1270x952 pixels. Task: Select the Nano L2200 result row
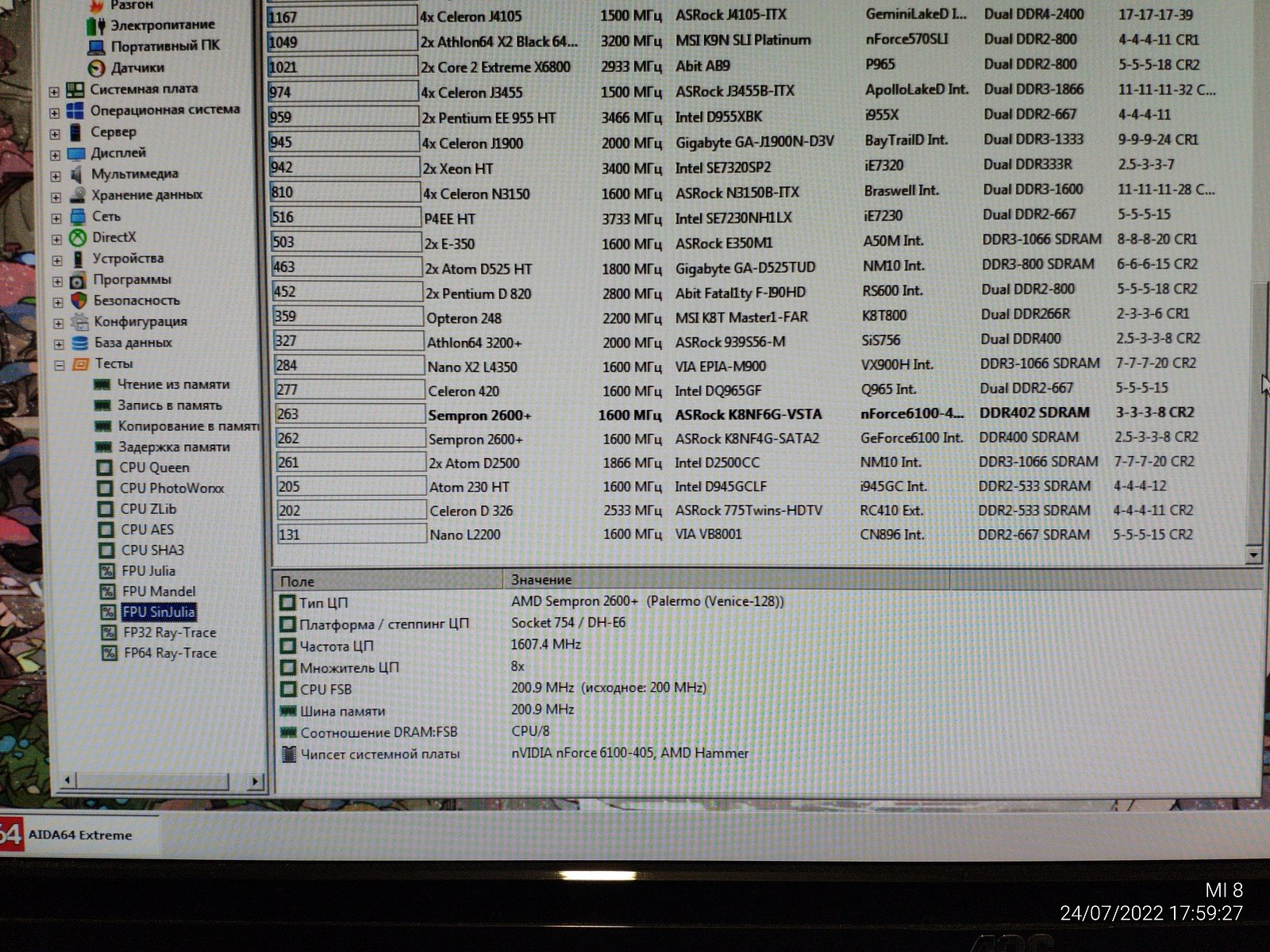coord(737,535)
